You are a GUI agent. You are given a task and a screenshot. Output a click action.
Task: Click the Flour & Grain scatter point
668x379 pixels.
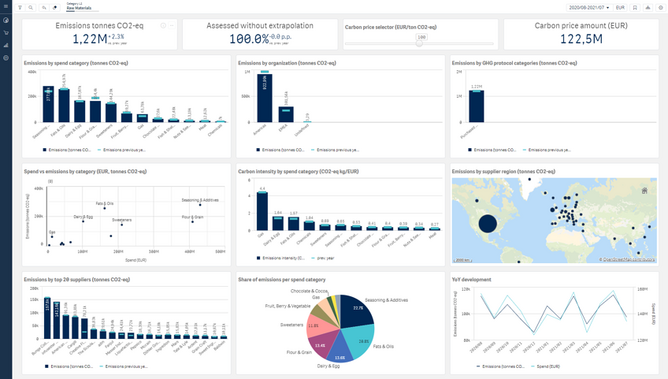pos(192,221)
